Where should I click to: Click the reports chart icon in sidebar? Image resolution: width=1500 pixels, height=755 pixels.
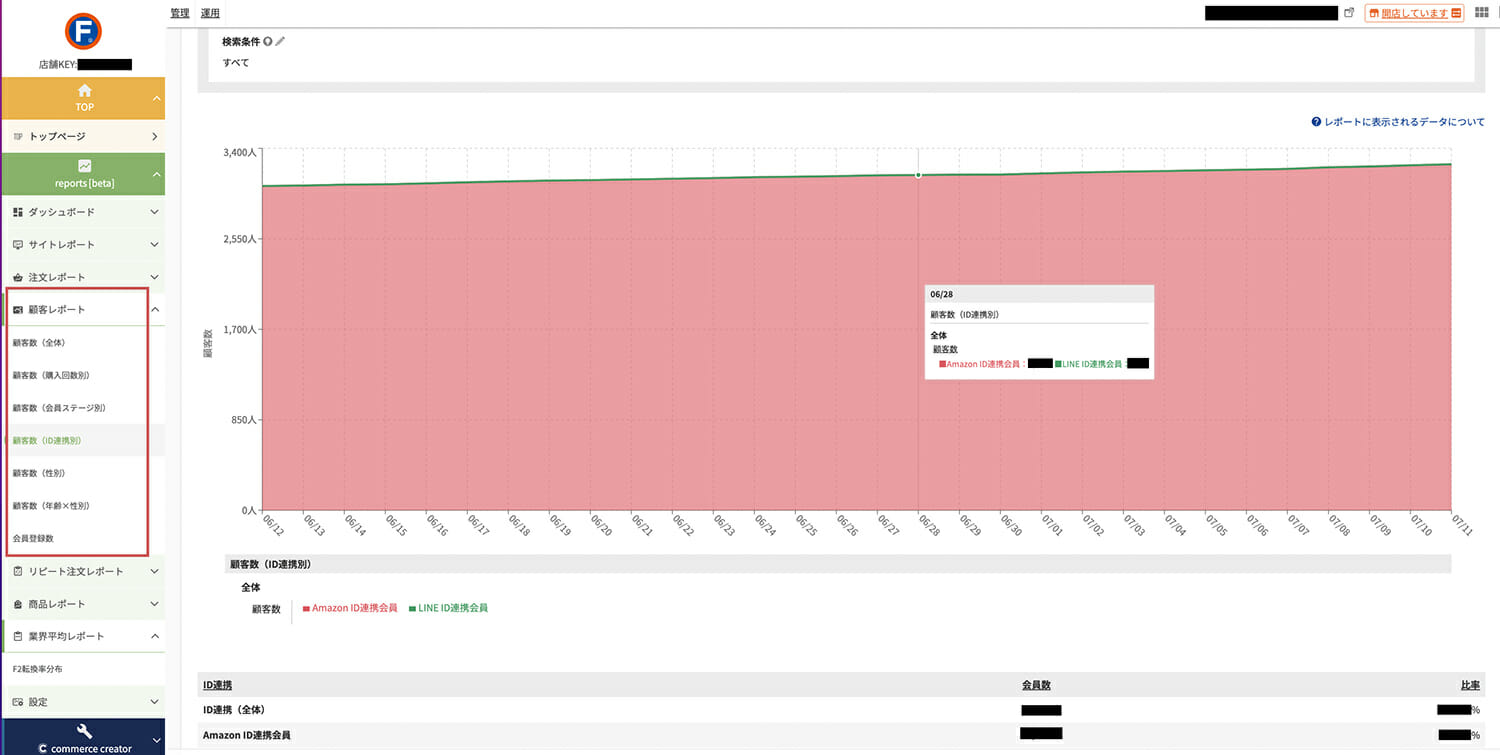(x=84, y=166)
